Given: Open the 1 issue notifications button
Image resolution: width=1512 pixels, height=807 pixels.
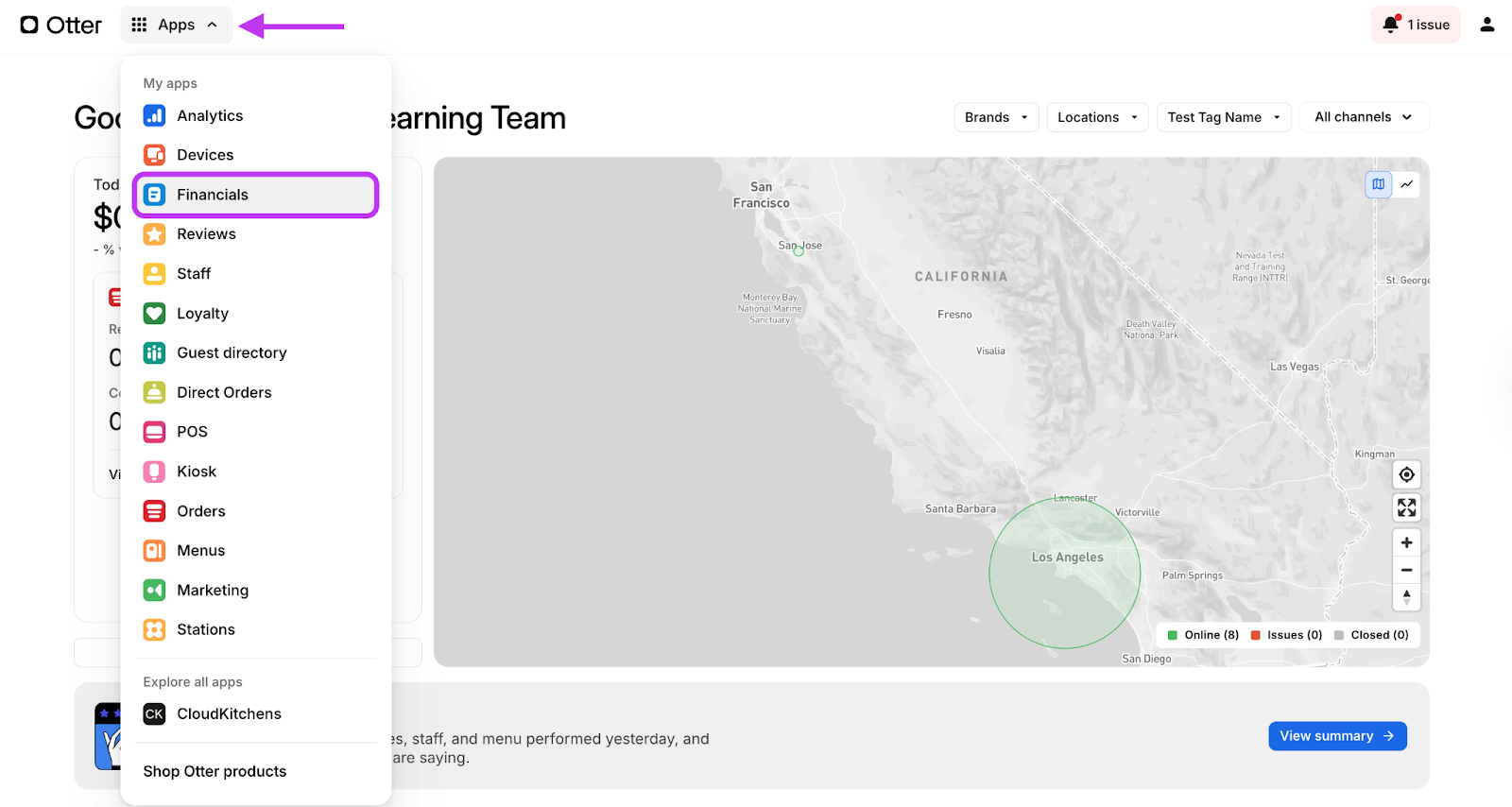Looking at the screenshot, I should tap(1415, 25).
